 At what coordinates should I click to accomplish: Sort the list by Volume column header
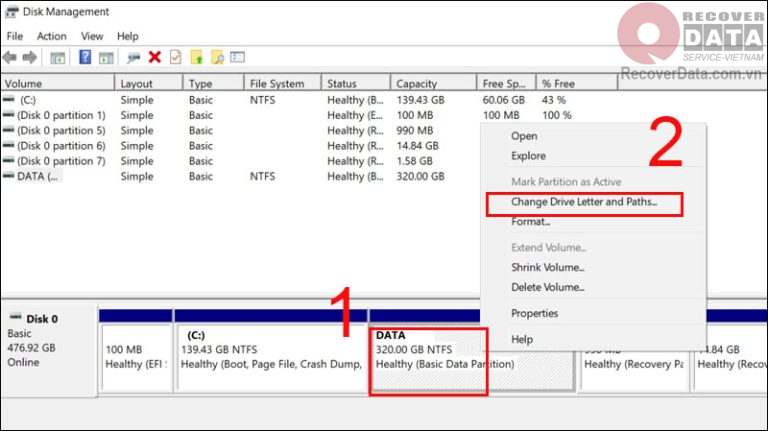[x=56, y=83]
